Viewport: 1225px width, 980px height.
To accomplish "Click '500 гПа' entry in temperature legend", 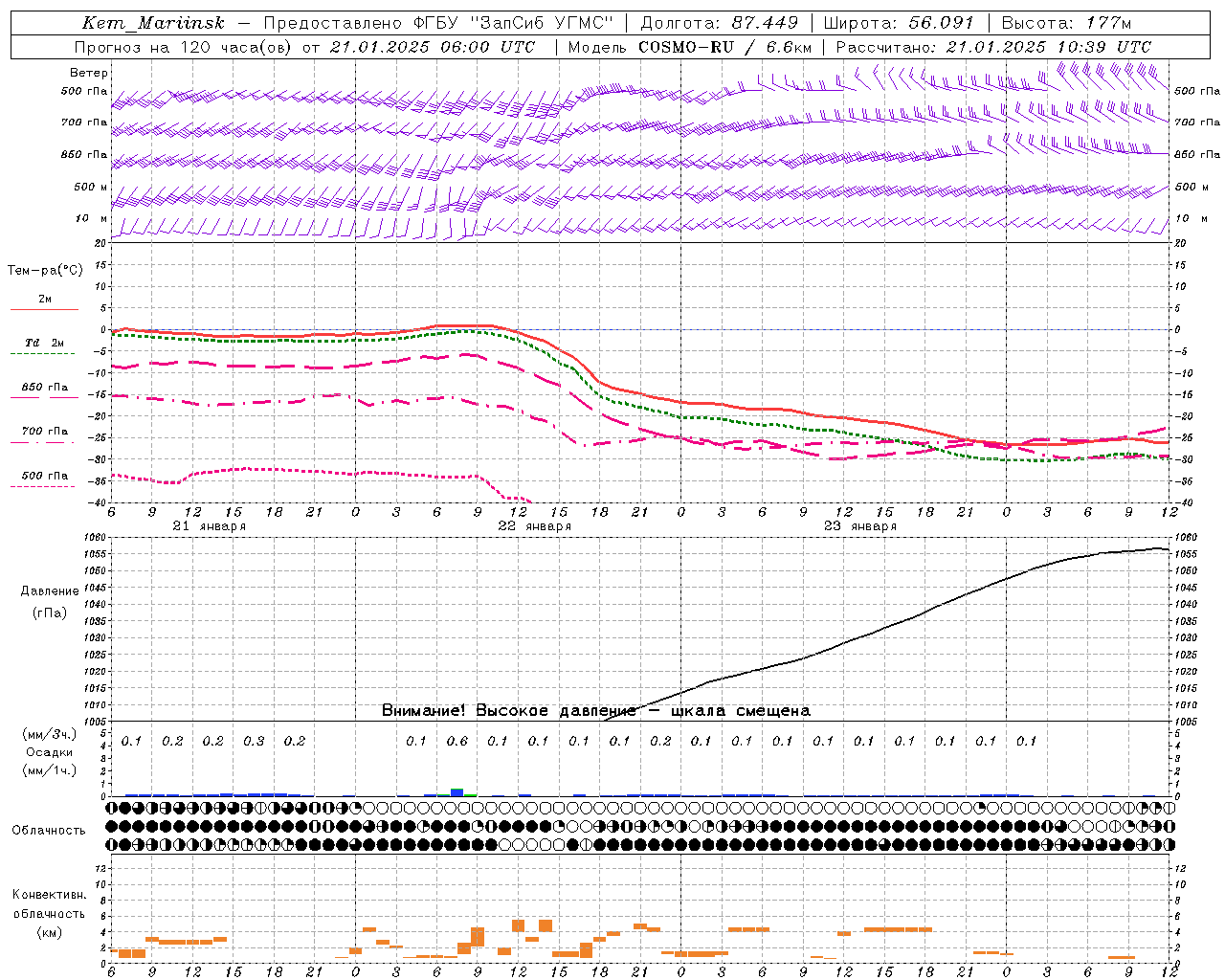I will coord(45,476).
